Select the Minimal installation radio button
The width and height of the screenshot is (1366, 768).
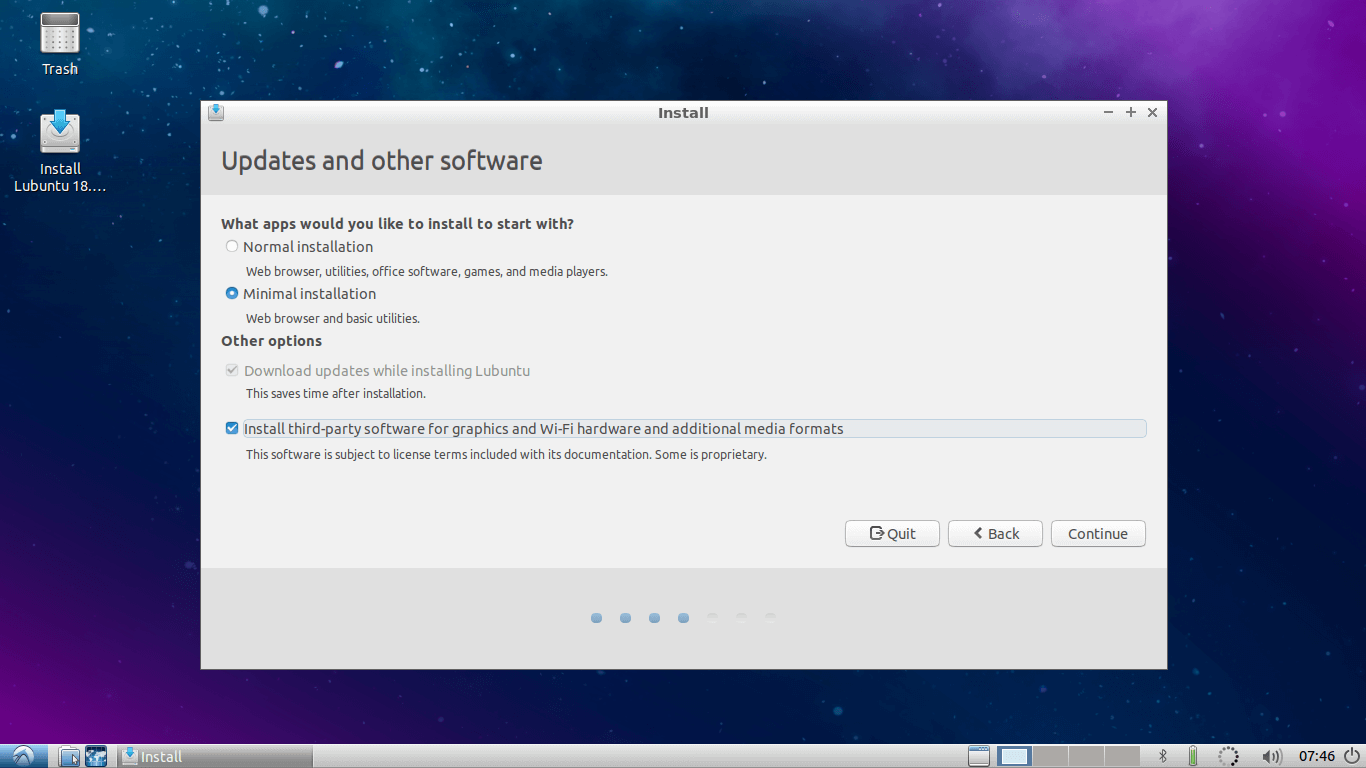pos(232,294)
